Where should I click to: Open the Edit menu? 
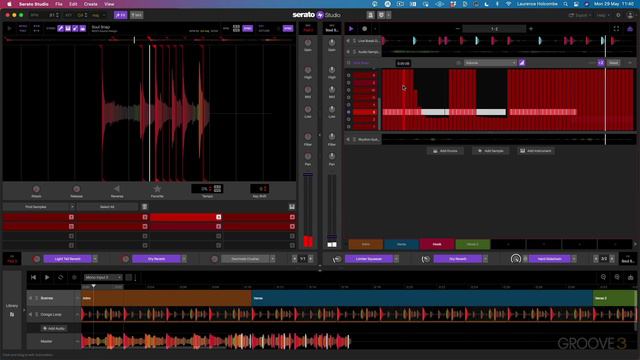click(73, 4)
